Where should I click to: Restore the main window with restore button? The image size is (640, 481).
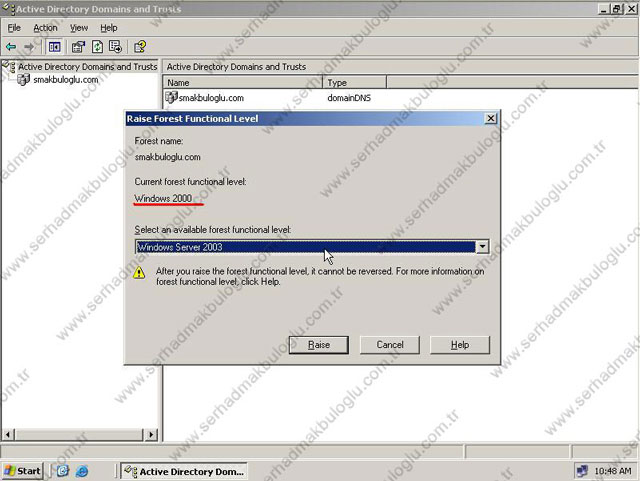click(x=617, y=9)
